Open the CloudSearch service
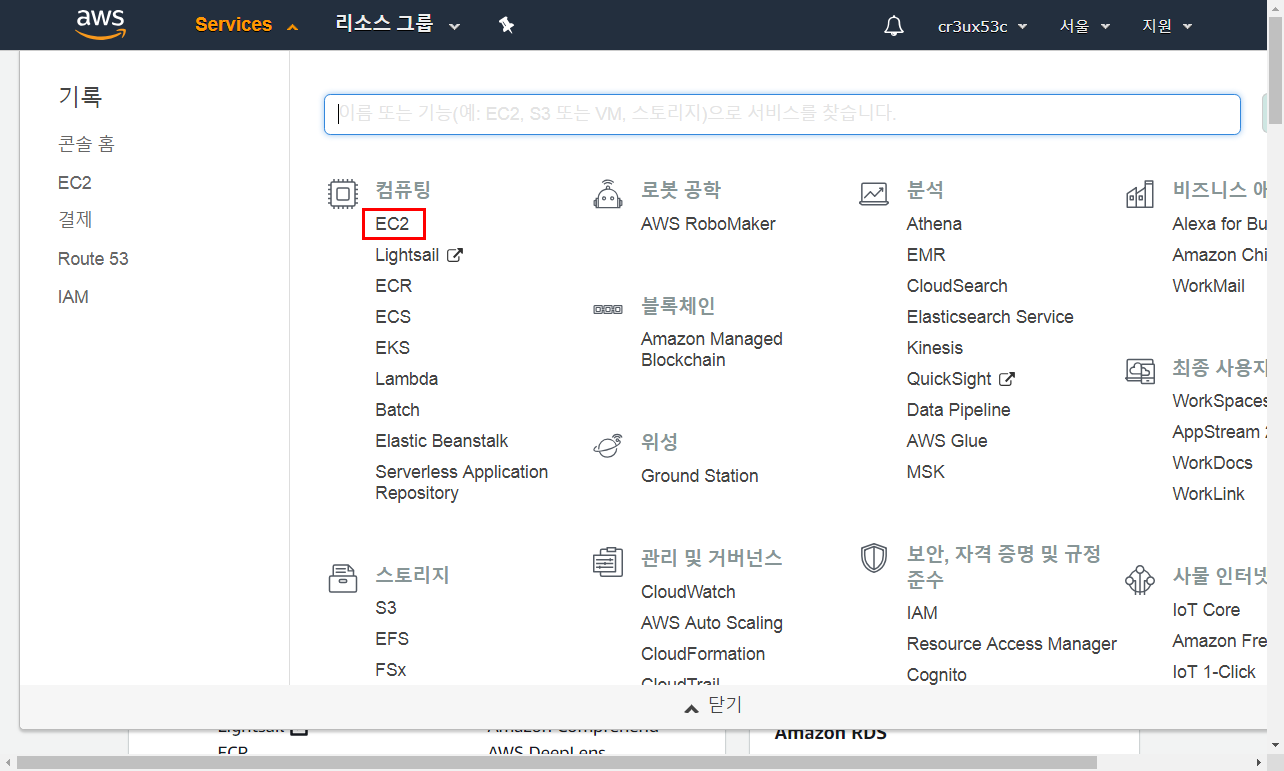This screenshot has width=1284, height=771. (957, 286)
